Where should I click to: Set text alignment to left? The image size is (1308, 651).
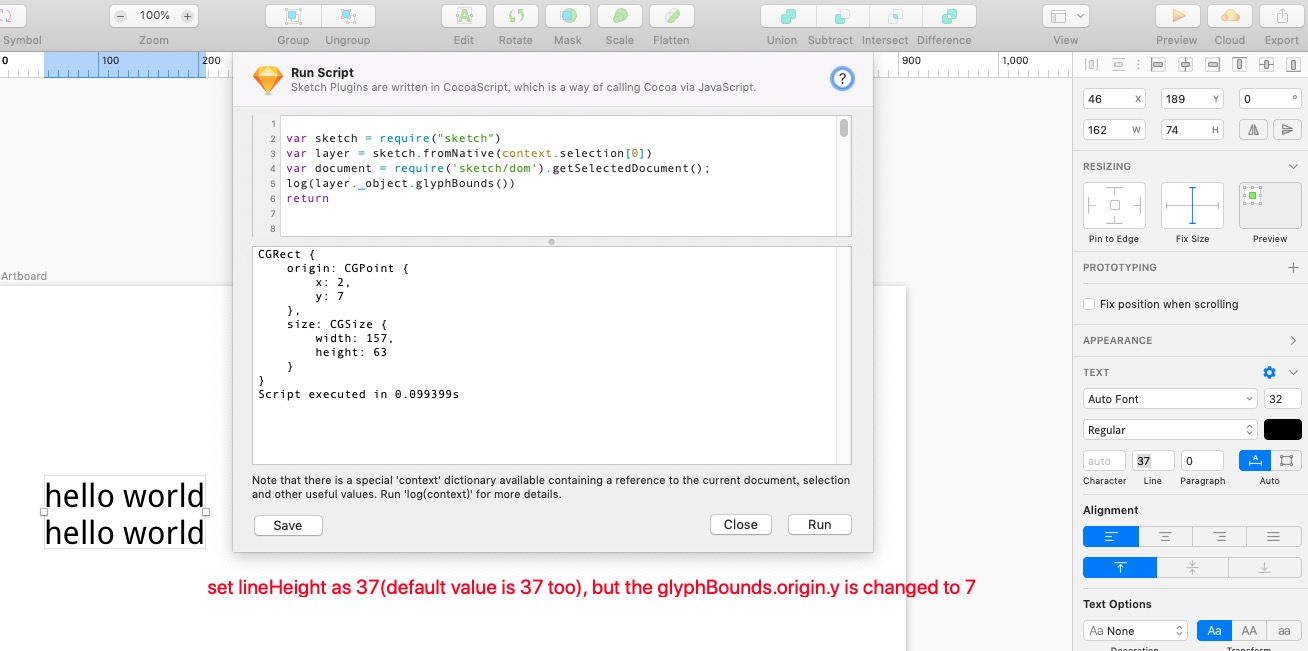(x=1111, y=537)
